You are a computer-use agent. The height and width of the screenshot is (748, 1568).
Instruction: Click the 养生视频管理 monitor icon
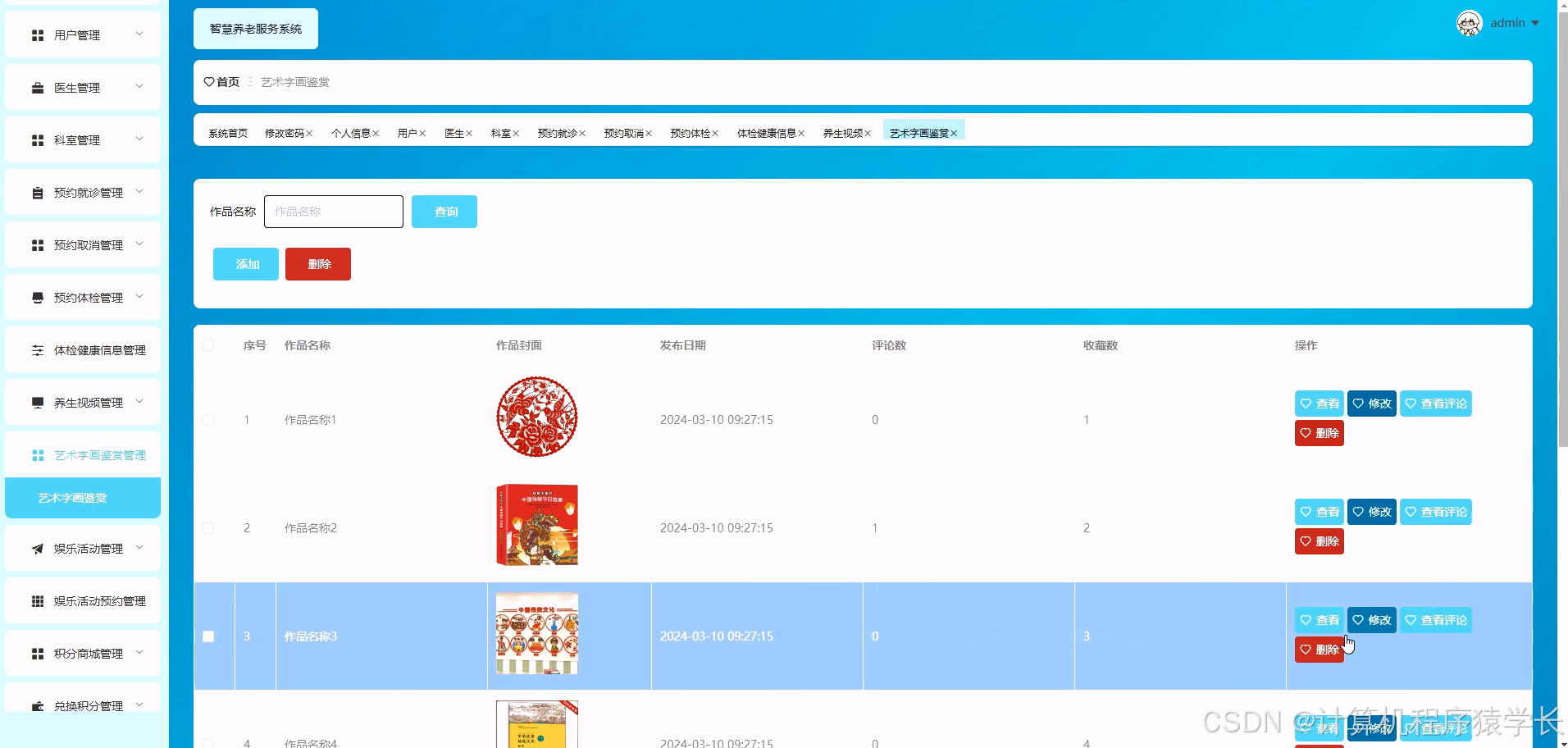(x=38, y=403)
